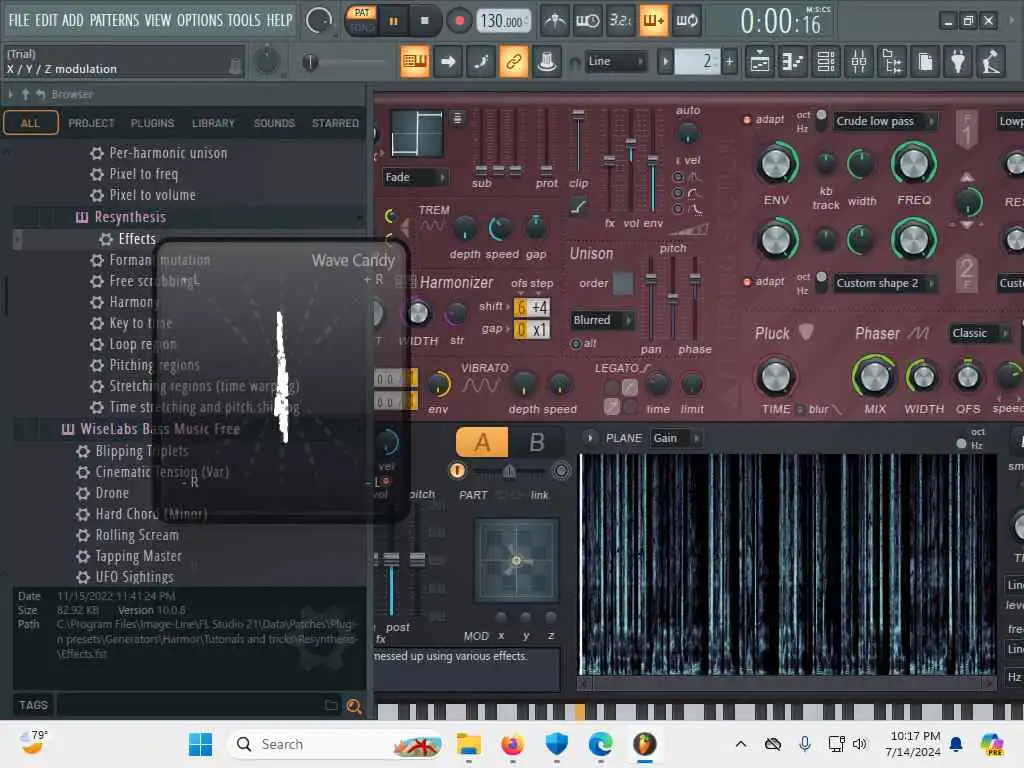Collapse the WiseLabs Bass Music Free folder
This screenshot has height=768, width=1024.
pyautogui.click(x=160, y=429)
